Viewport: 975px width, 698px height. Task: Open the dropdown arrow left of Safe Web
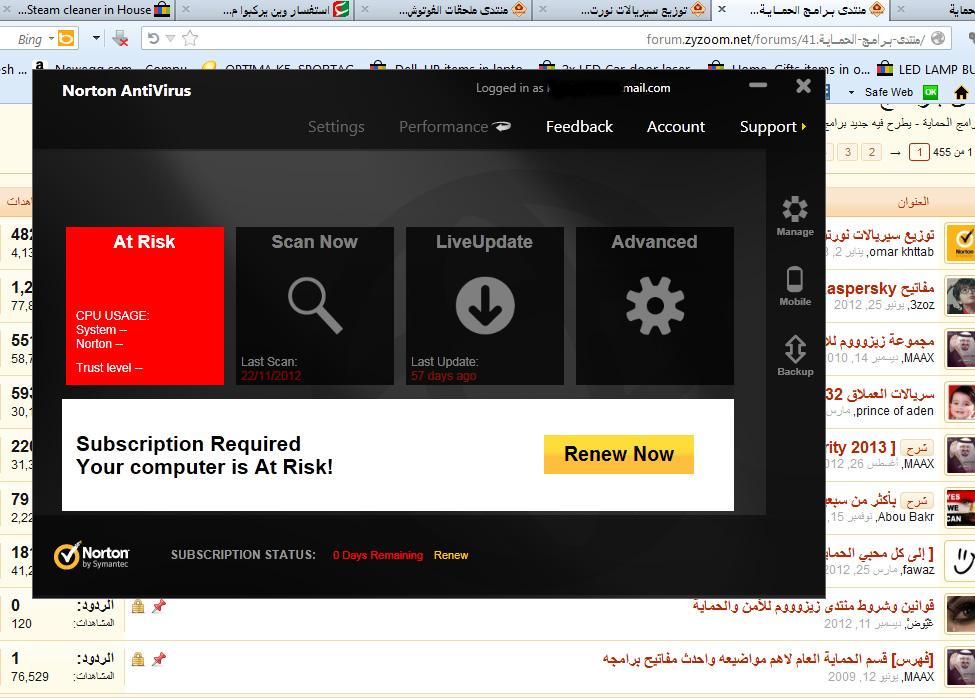(x=851, y=93)
